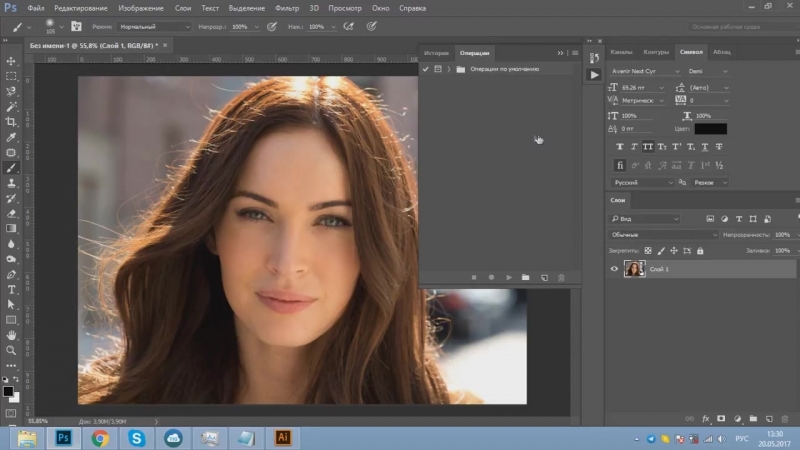
Task: Choose the Type tool in toolbar
Action: [11, 289]
